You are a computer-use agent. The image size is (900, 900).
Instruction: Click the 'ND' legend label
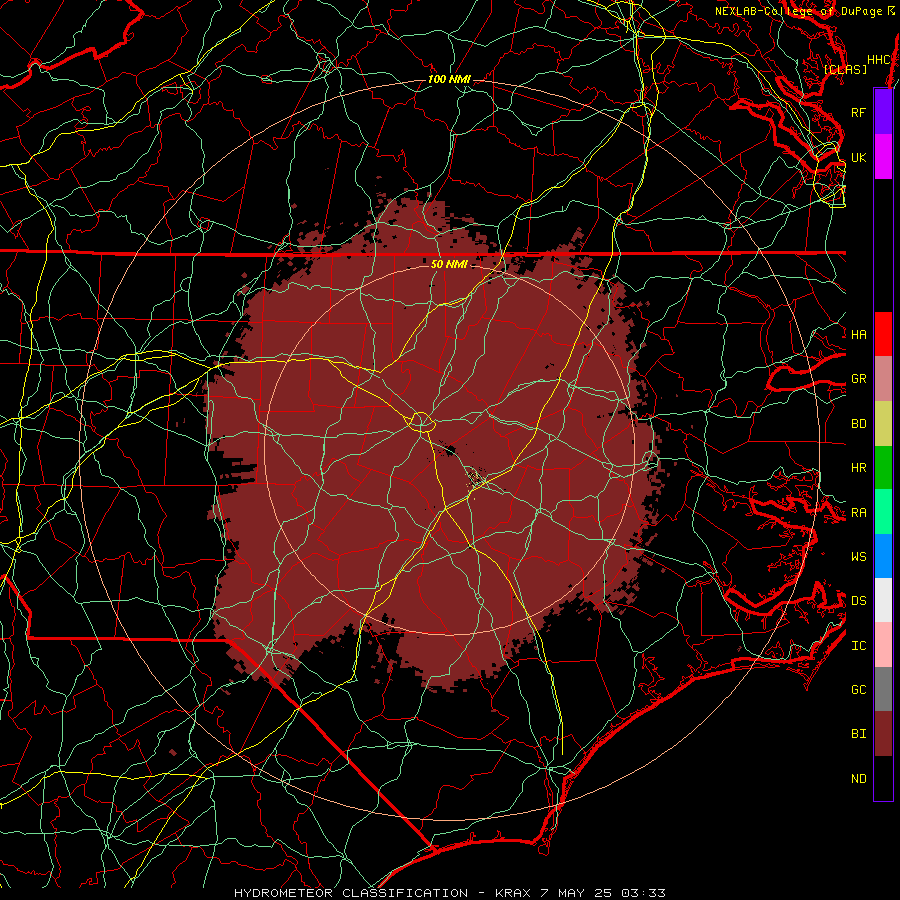pyautogui.click(x=859, y=779)
